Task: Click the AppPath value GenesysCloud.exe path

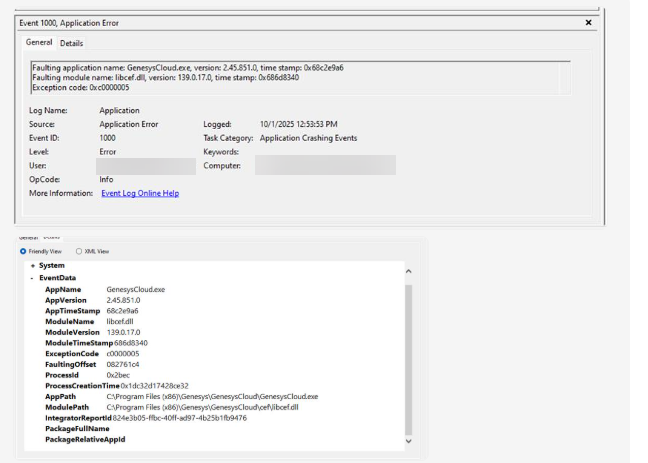Action: pos(212,396)
